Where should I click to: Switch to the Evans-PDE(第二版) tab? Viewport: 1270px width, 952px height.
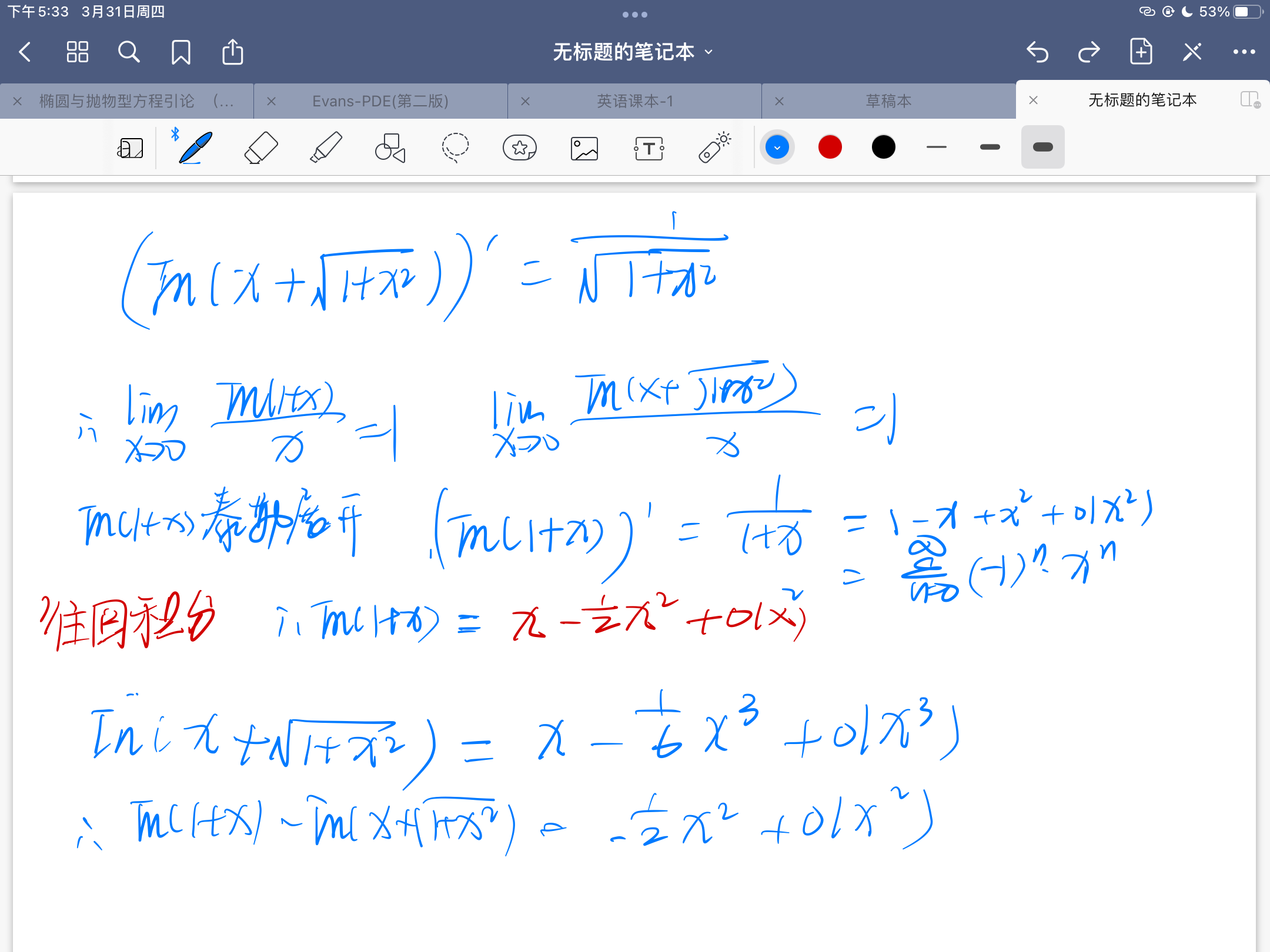click(380, 101)
